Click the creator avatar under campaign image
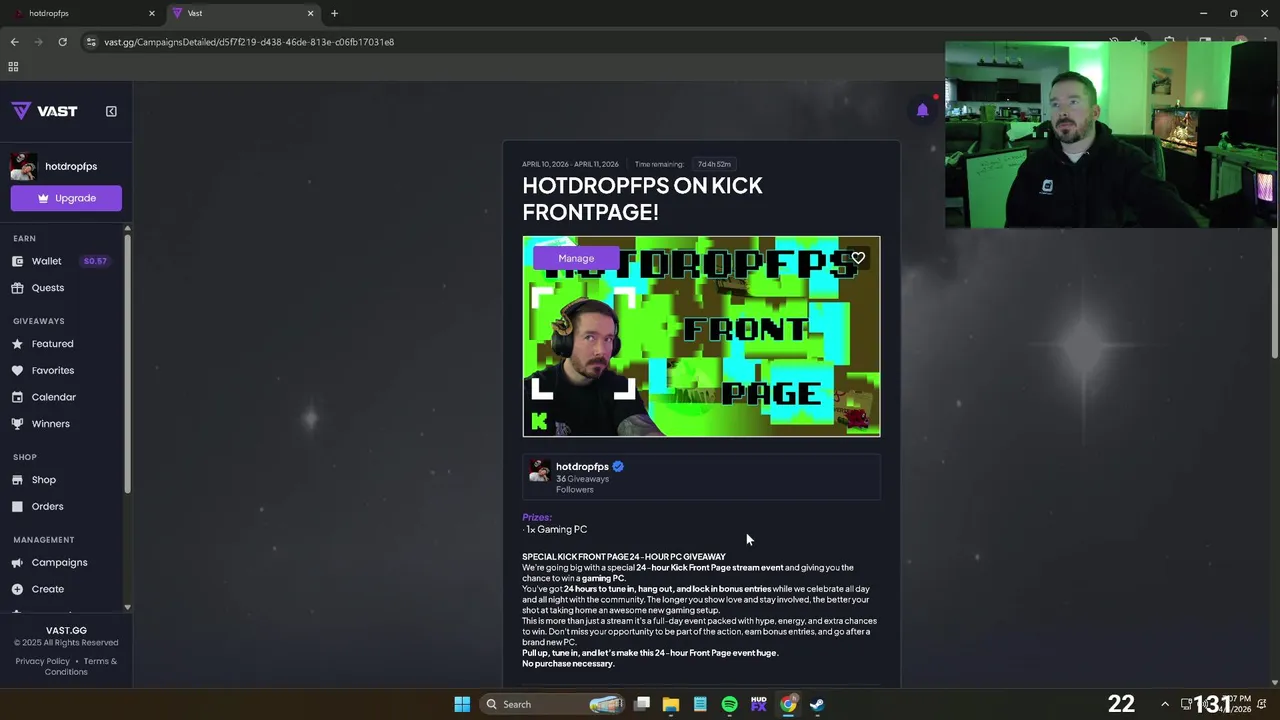1280x720 pixels. 540,471
